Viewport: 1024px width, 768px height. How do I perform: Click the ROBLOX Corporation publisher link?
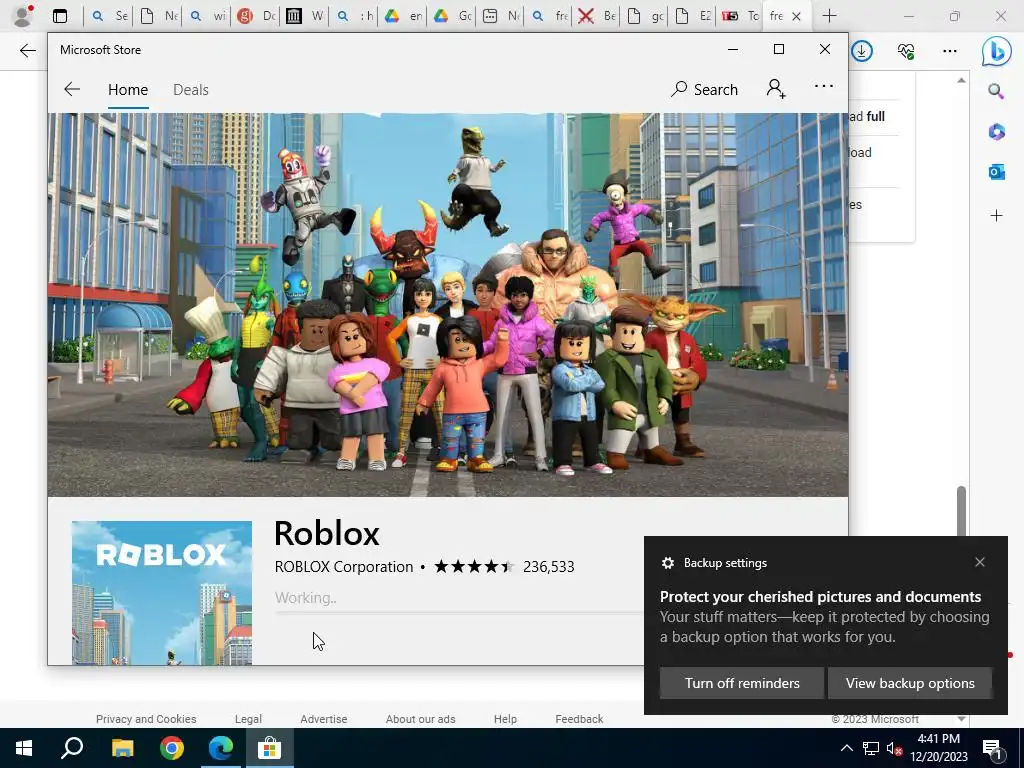pos(344,566)
